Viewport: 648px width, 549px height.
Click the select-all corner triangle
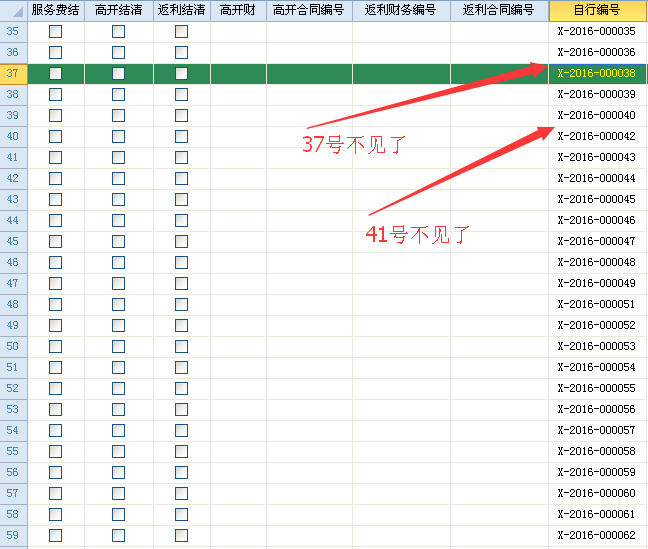coord(14,11)
